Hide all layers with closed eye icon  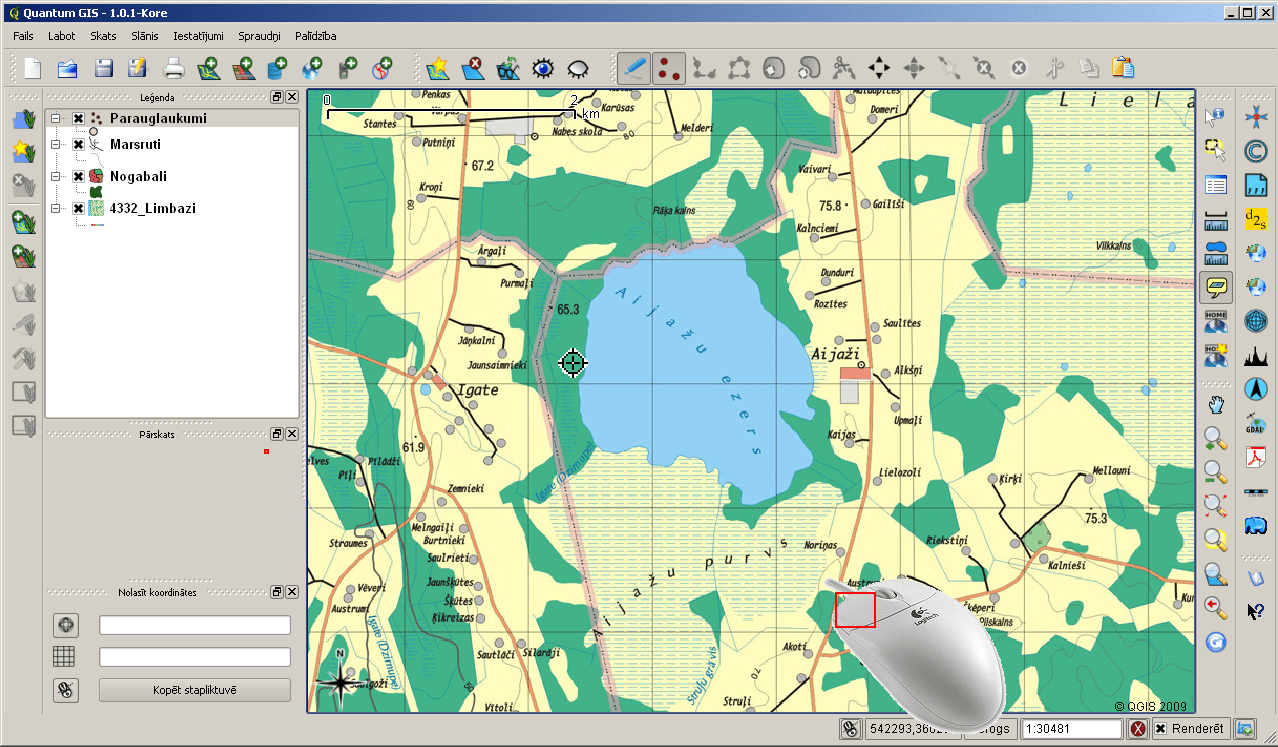[579, 68]
